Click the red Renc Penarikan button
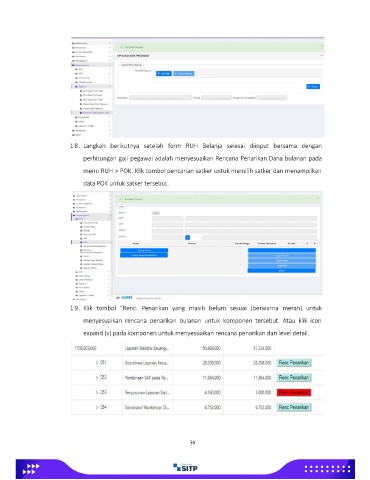This screenshot has width=370, height=480. [294, 392]
